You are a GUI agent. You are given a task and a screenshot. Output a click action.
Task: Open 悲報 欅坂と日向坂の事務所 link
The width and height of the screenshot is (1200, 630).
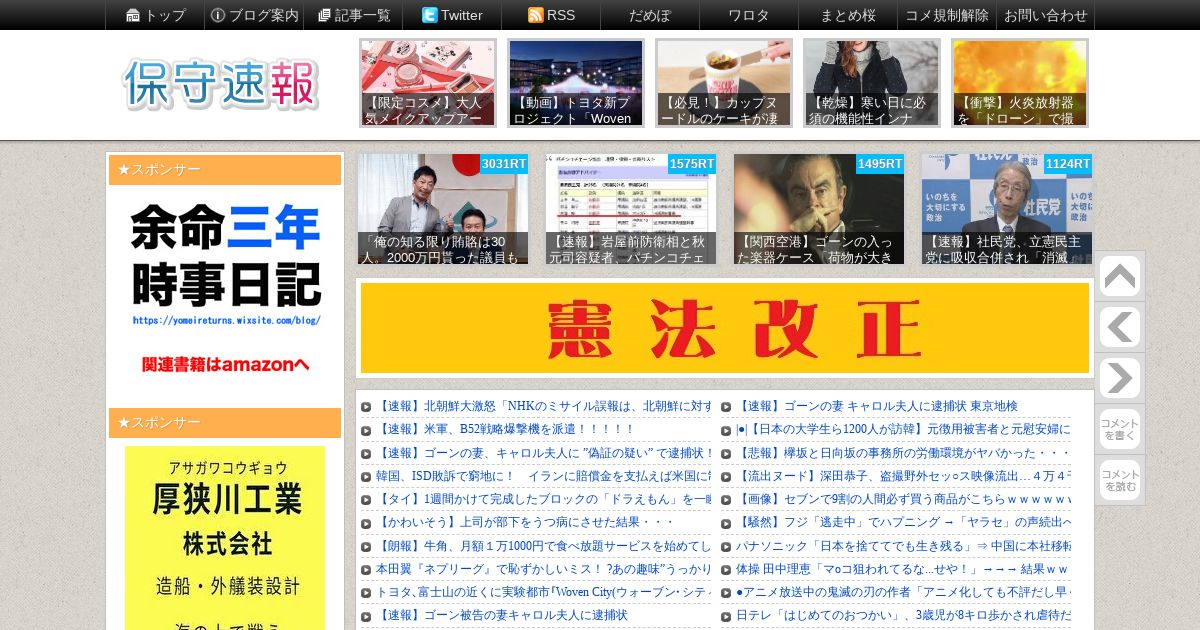[903, 453]
